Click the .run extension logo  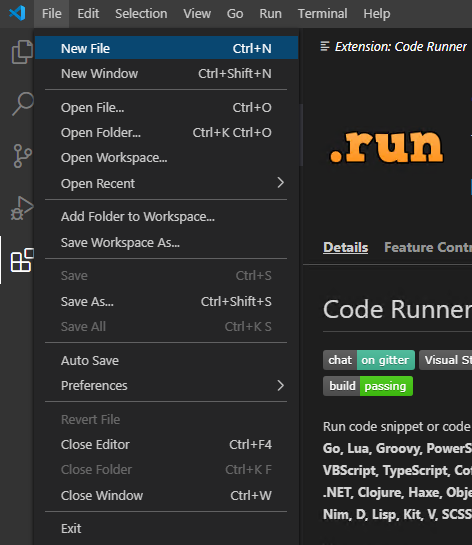point(386,146)
